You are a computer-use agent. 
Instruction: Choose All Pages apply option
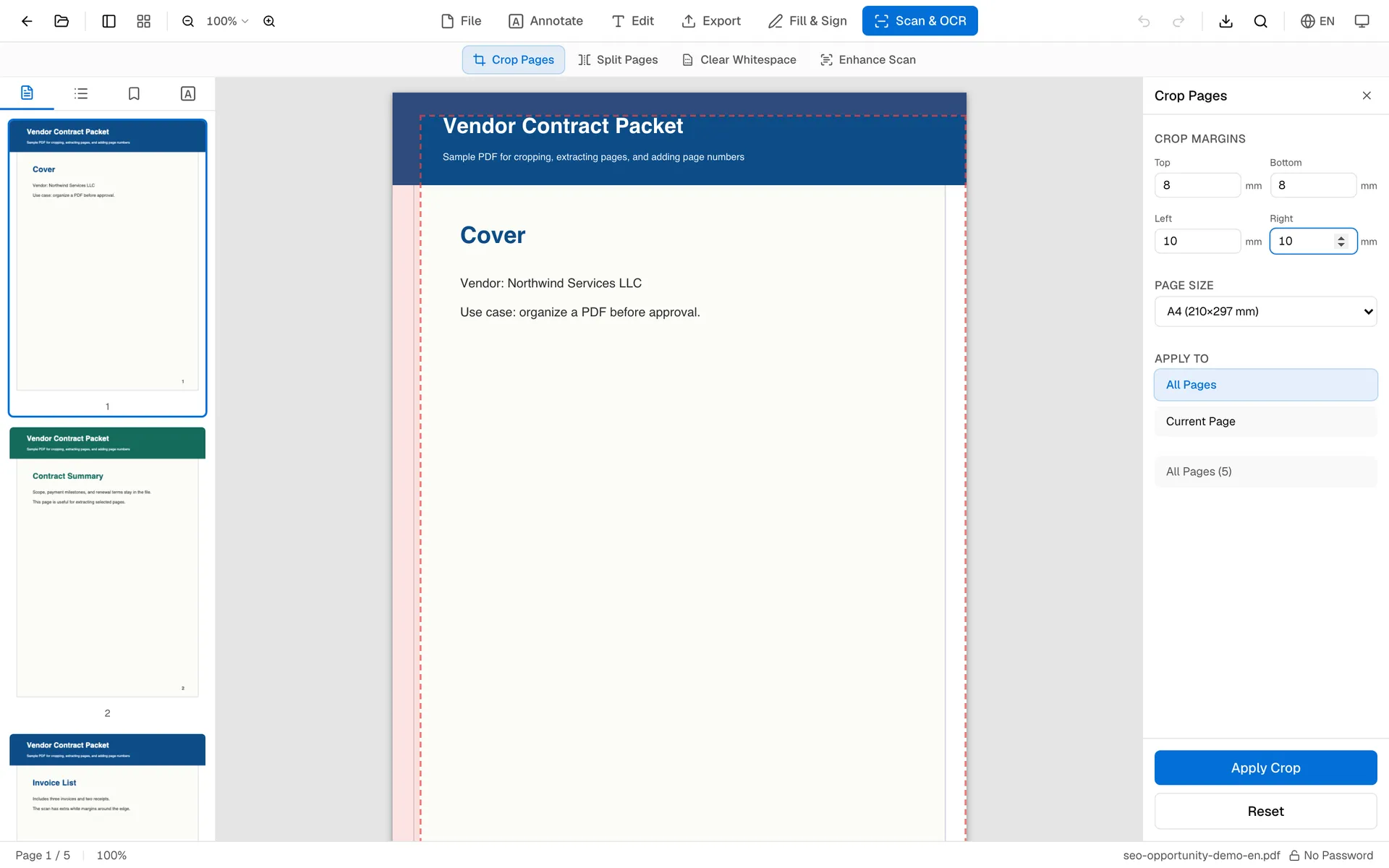(1265, 385)
